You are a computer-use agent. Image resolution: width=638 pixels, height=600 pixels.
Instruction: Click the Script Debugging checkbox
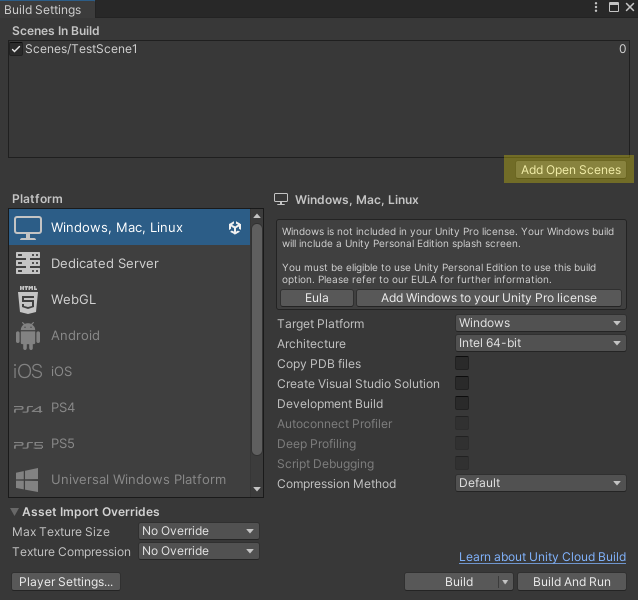462,463
